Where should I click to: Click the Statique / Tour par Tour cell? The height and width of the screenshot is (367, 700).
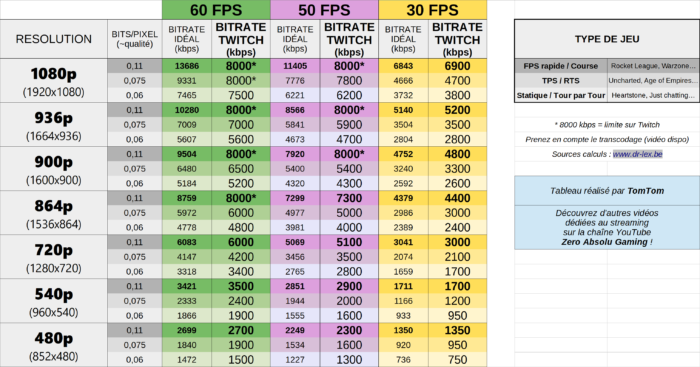point(561,95)
